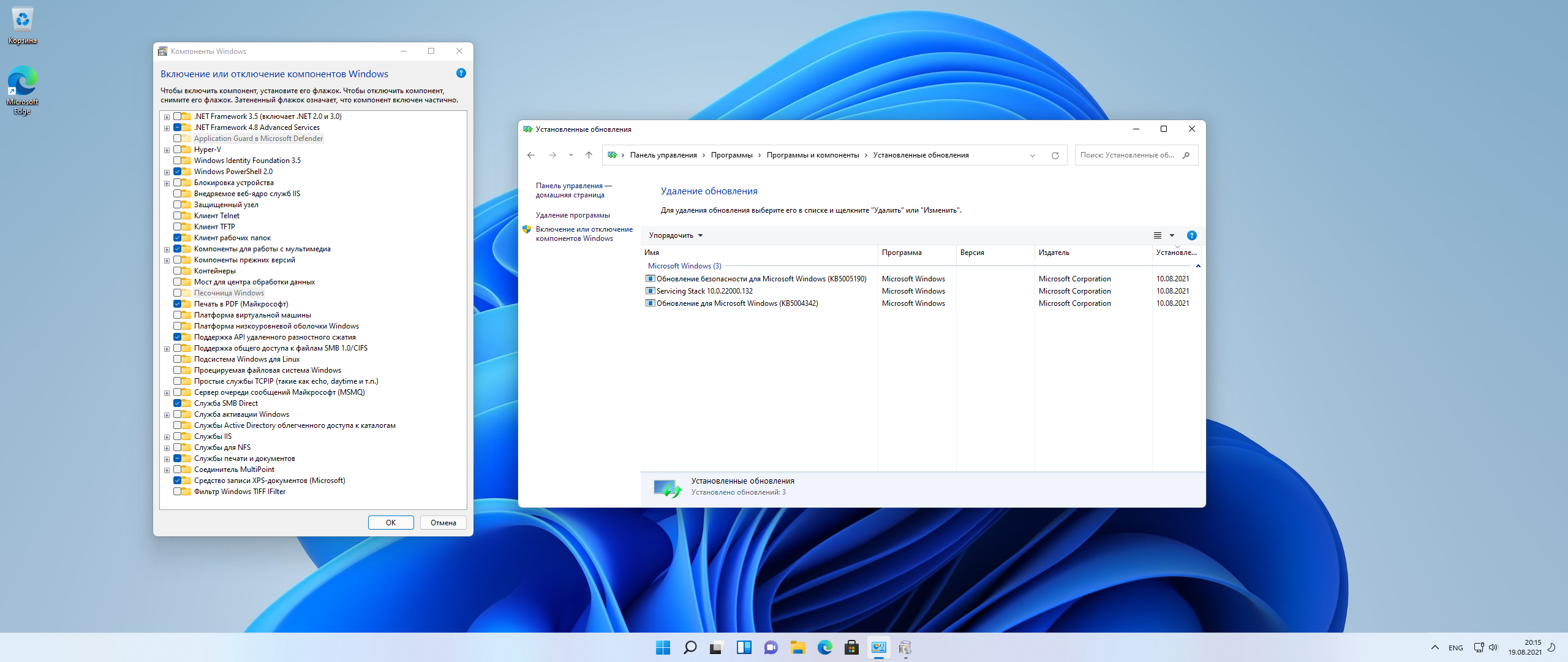The height and width of the screenshot is (662, 1568).
Task: Open help in Installed Updates window
Action: (x=1191, y=235)
